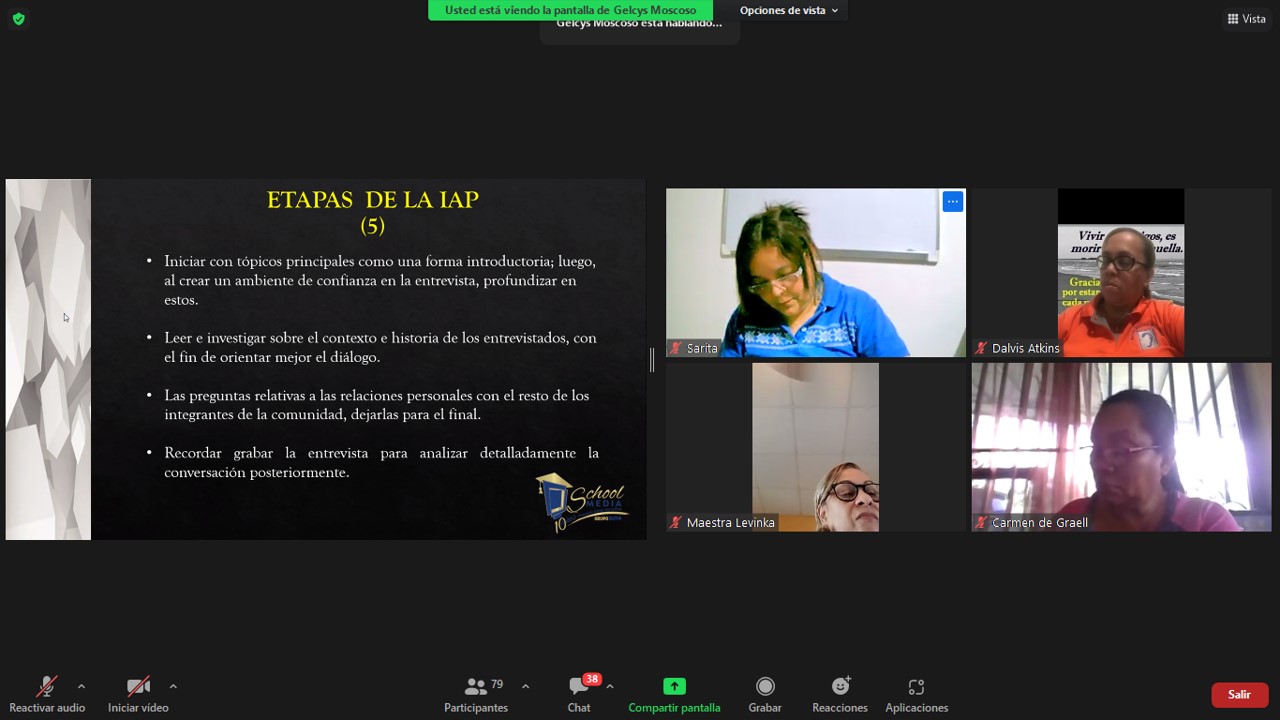Click the green Gelcys Moscoso screen-sharing banner

[x=570, y=10]
